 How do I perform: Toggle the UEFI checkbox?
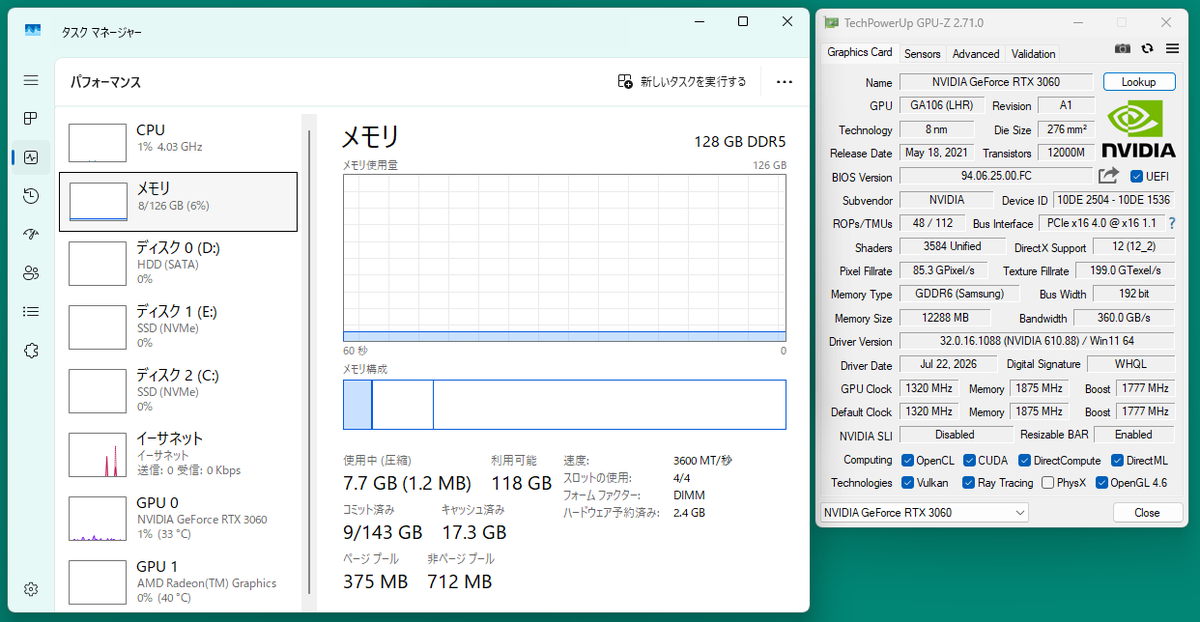click(x=1136, y=176)
